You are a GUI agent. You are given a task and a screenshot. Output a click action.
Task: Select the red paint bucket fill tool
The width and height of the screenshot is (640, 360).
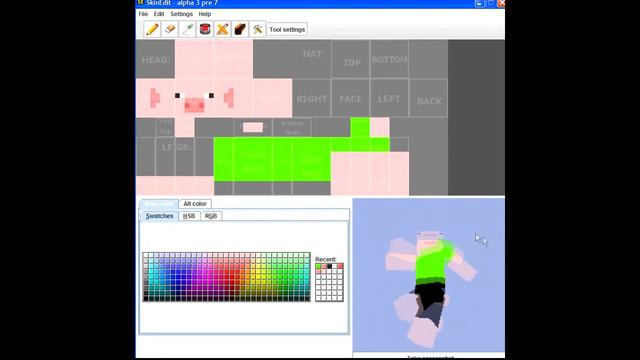coord(205,29)
